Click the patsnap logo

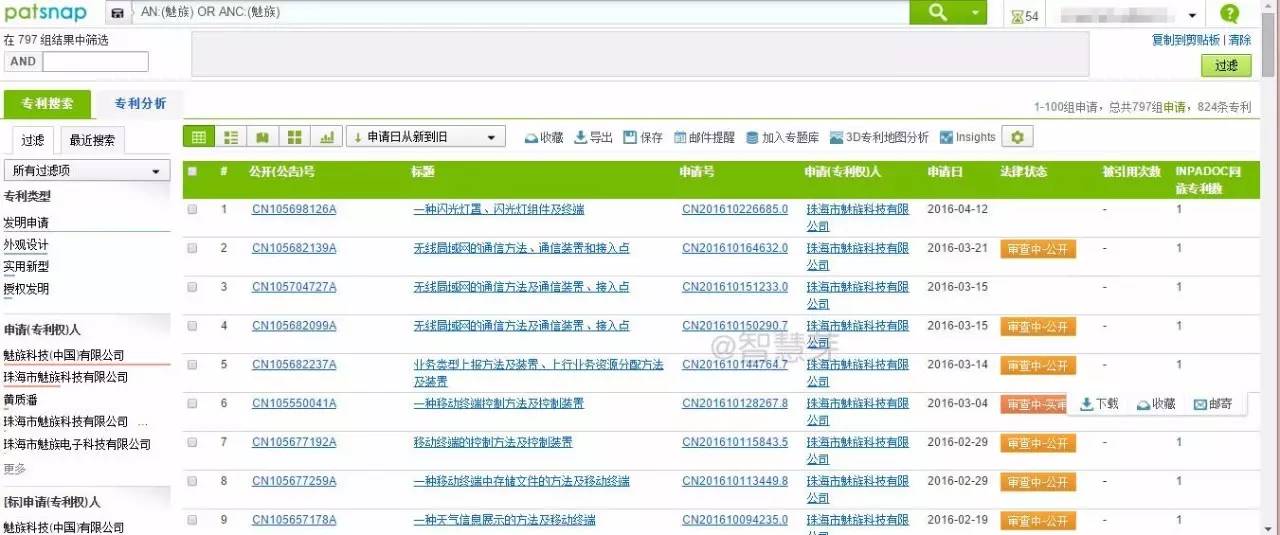(x=44, y=12)
